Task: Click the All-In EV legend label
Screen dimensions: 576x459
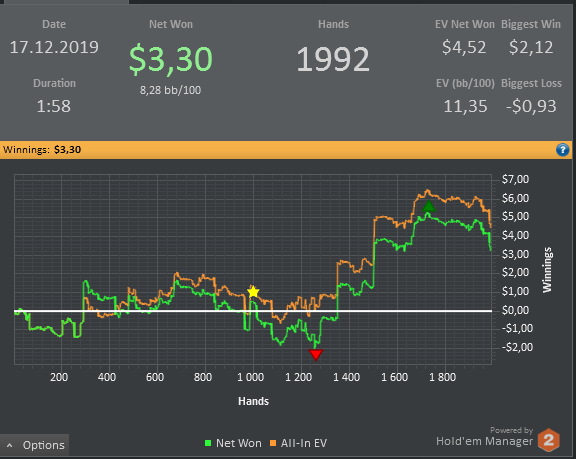Action: 304,443
